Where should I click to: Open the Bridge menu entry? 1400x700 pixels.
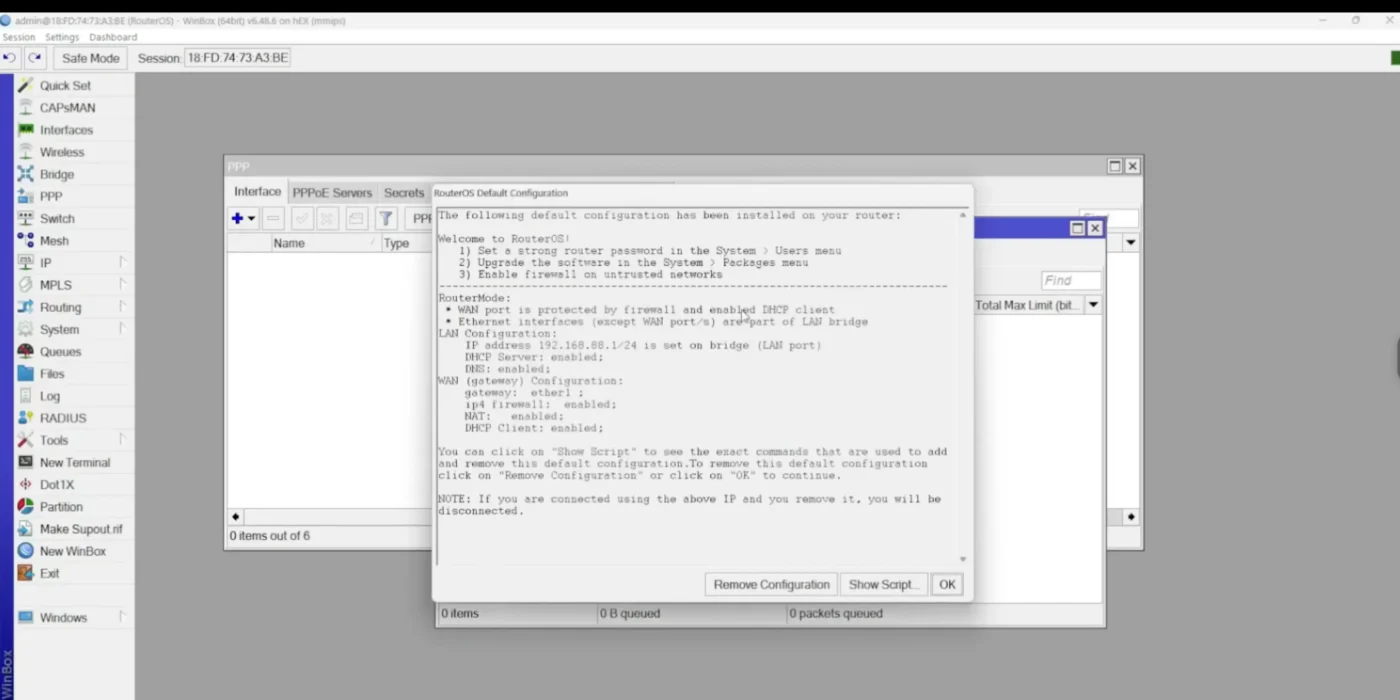click(57, 174)
